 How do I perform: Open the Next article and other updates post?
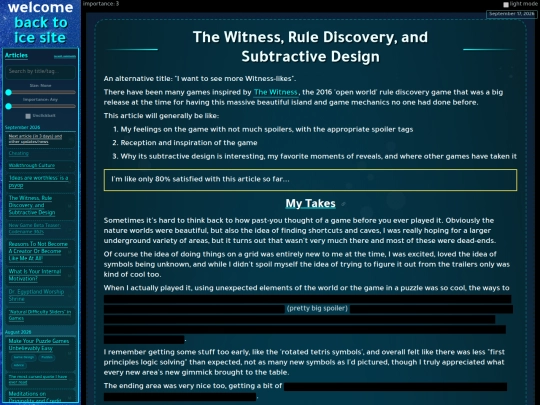click(35, 139)
